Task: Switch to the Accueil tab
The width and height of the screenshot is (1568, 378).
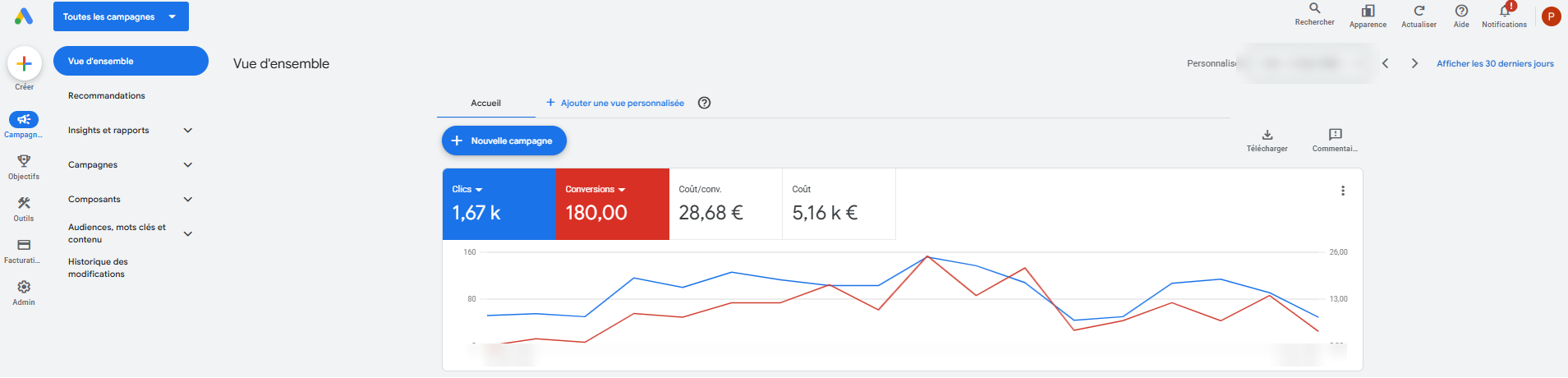Action: [x=485, y=103]
